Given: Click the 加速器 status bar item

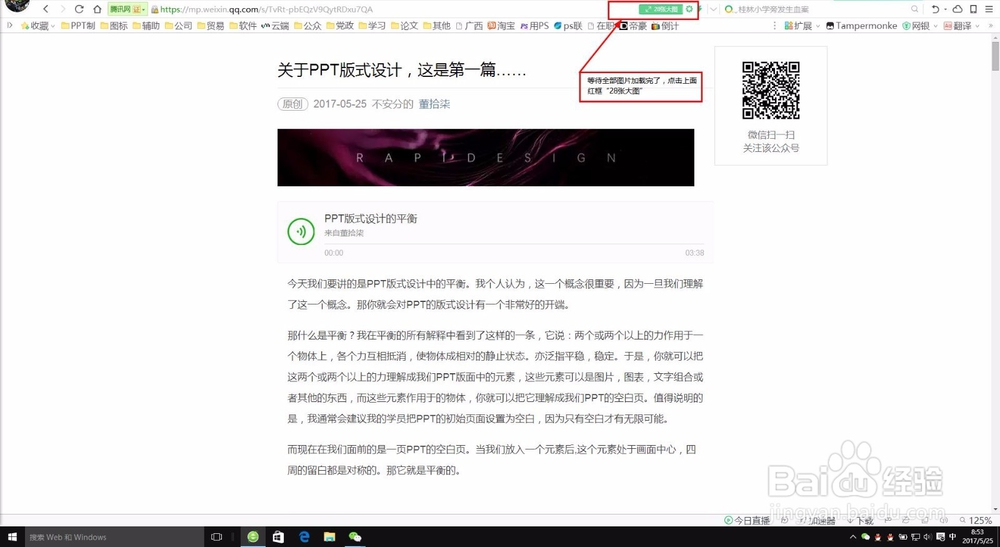Looking at the screenshot, I should [818, 520].
